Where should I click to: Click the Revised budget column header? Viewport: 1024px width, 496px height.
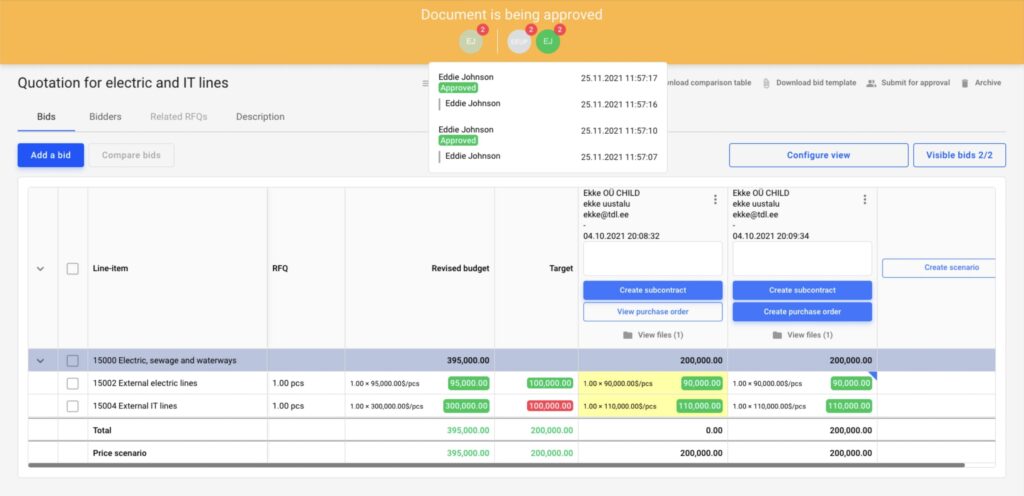[x=460, y=268]
